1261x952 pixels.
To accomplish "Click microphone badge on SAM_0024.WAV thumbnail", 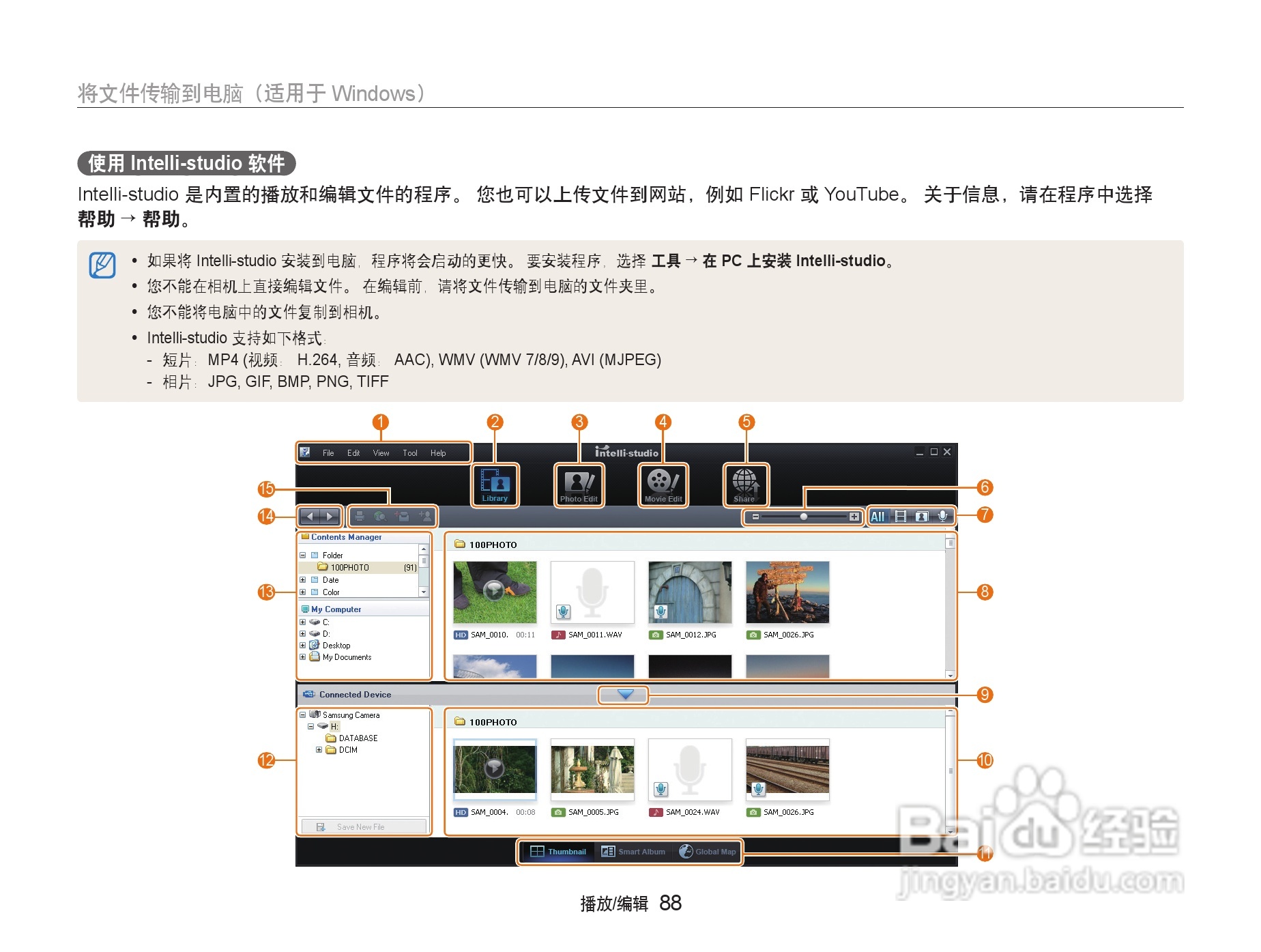I will pyautogui.click(x=661, y=789).
